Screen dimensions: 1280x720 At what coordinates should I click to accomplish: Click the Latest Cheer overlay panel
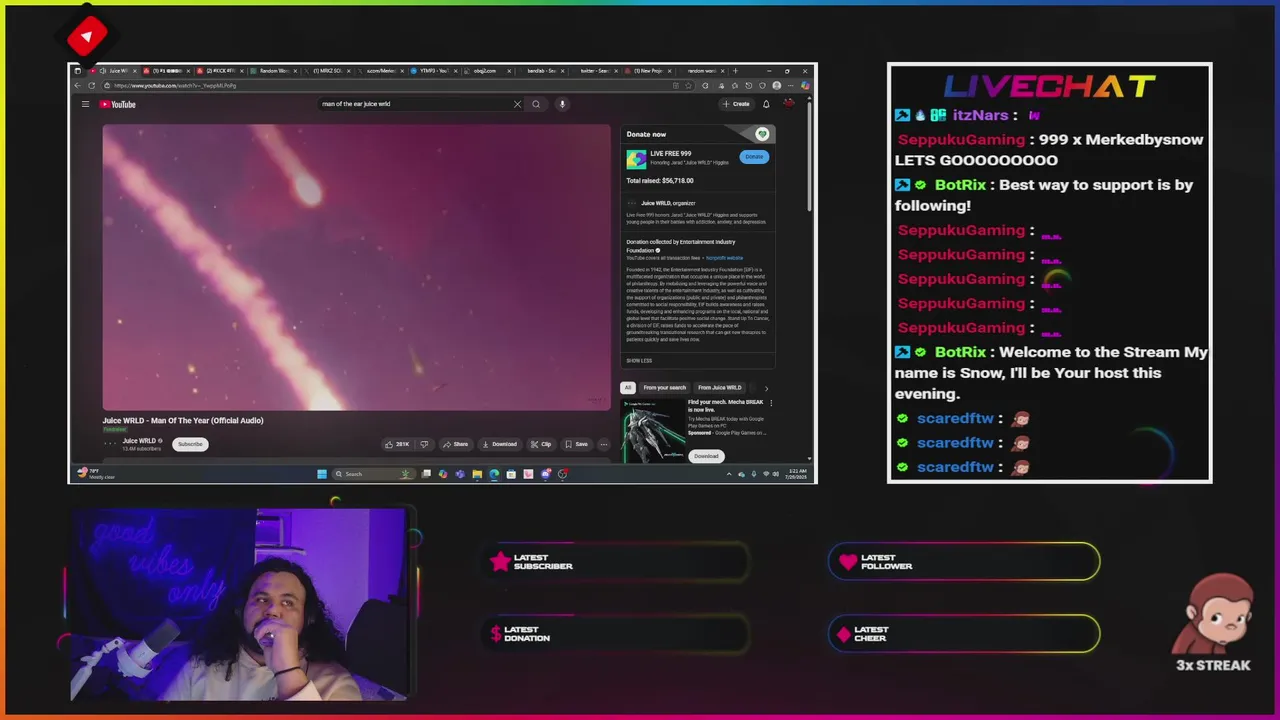[x=964, y=634]
